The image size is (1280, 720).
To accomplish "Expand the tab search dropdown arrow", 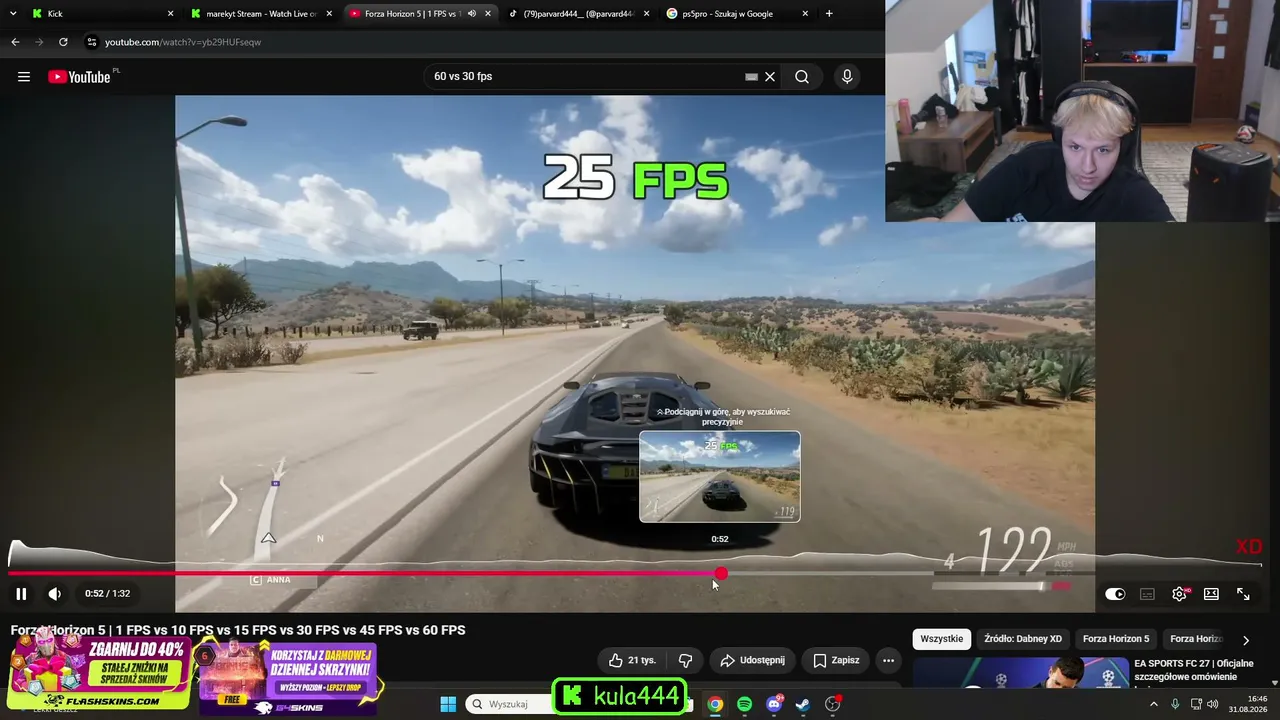I will coord(13,14).
